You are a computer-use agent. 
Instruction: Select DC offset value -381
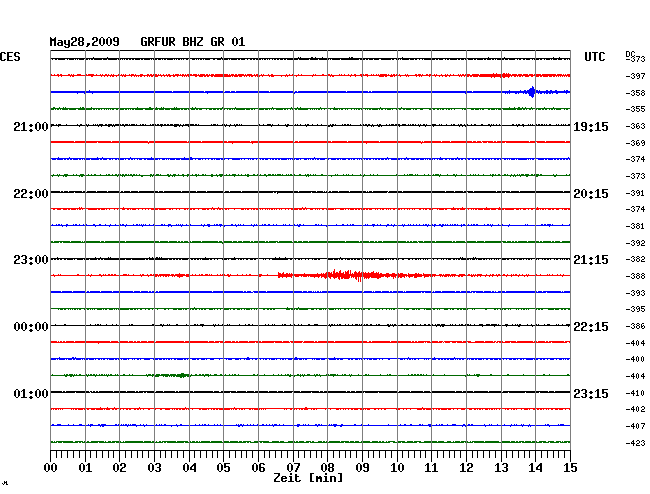coord(635,226)
